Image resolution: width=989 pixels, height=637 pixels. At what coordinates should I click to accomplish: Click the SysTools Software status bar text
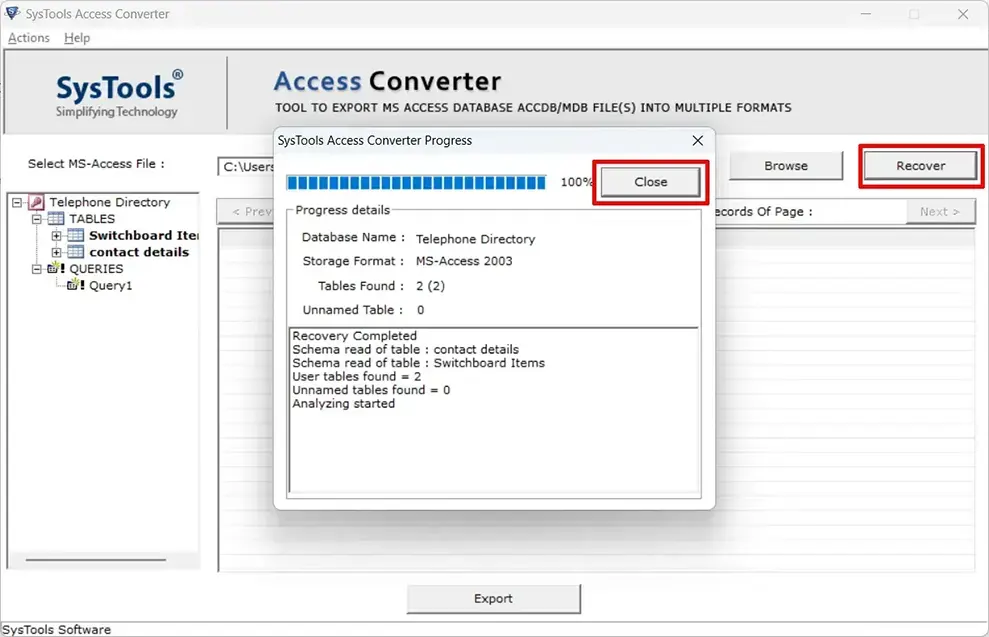point(56,629)
